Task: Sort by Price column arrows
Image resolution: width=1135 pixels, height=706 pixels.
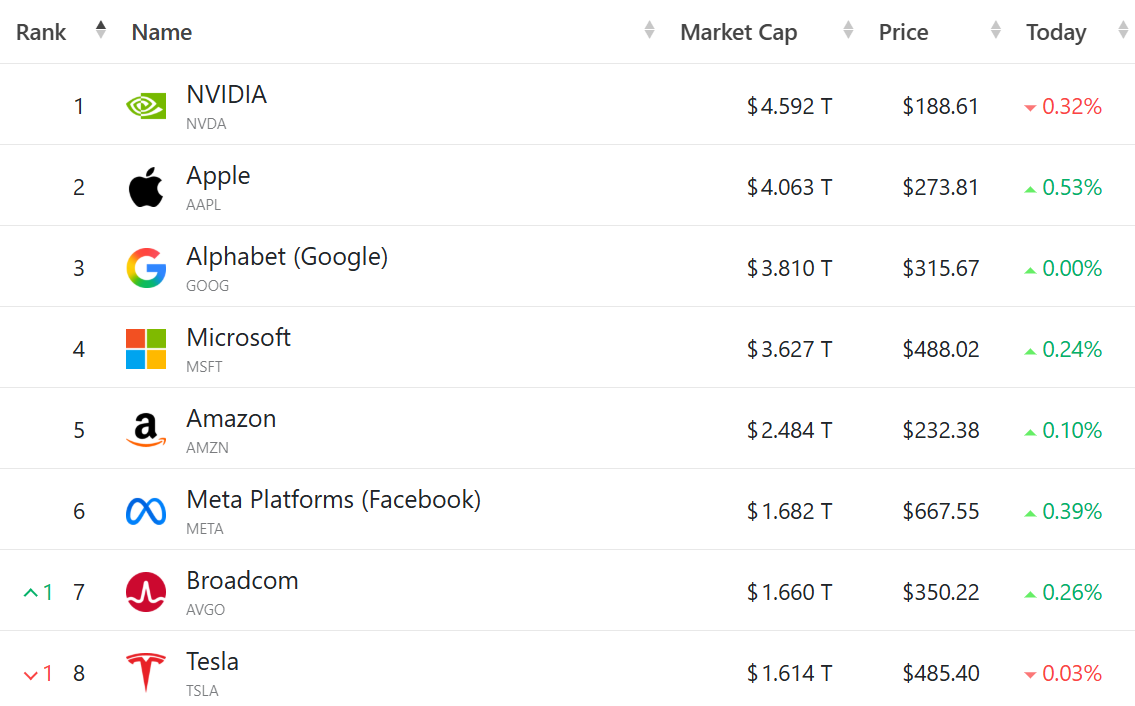Action: coord(995,30)
